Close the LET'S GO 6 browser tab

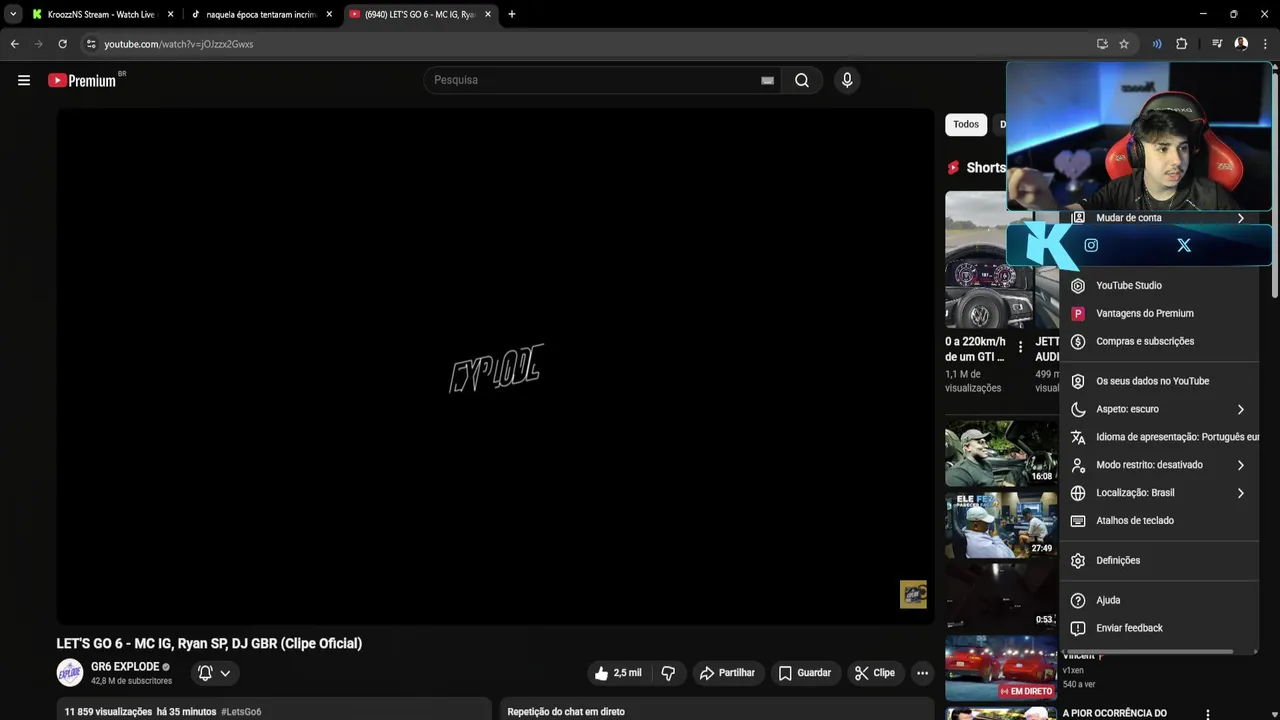tap(488, 14)
